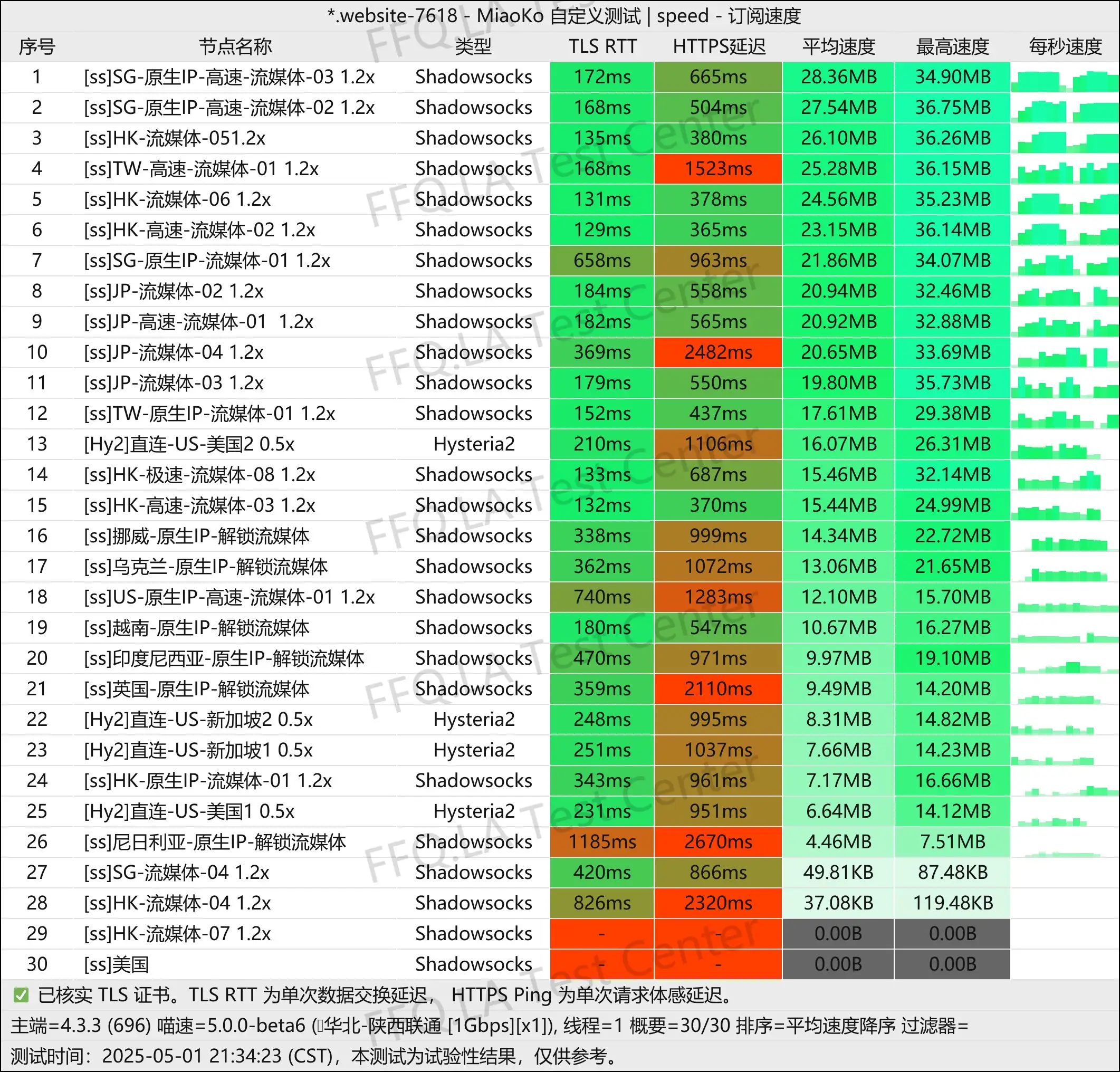Click node name [ss]HK-流媒体-051.2x

[174, 138]
